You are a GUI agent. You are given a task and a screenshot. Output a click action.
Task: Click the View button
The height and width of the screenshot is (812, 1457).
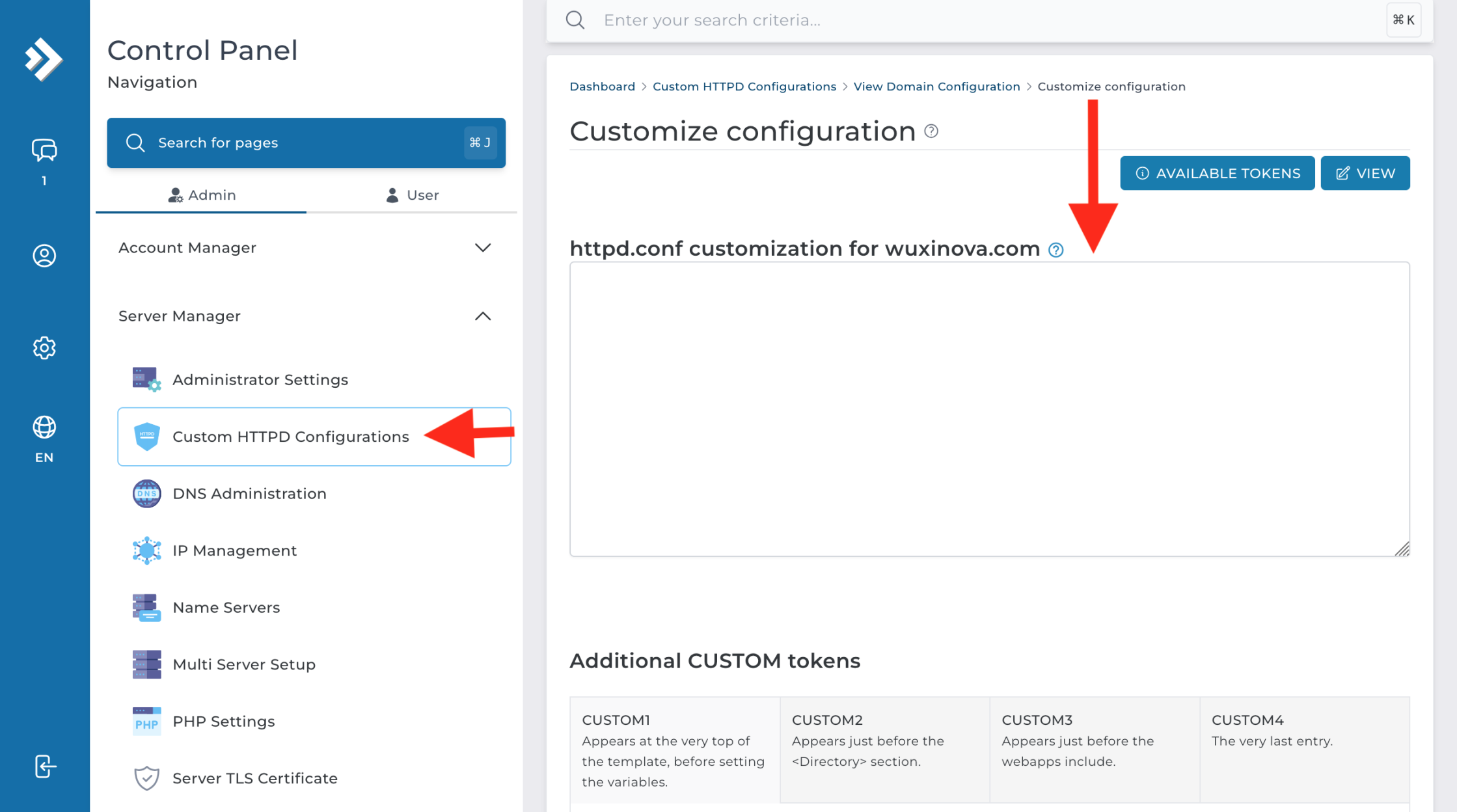[x=1365, y=173]
